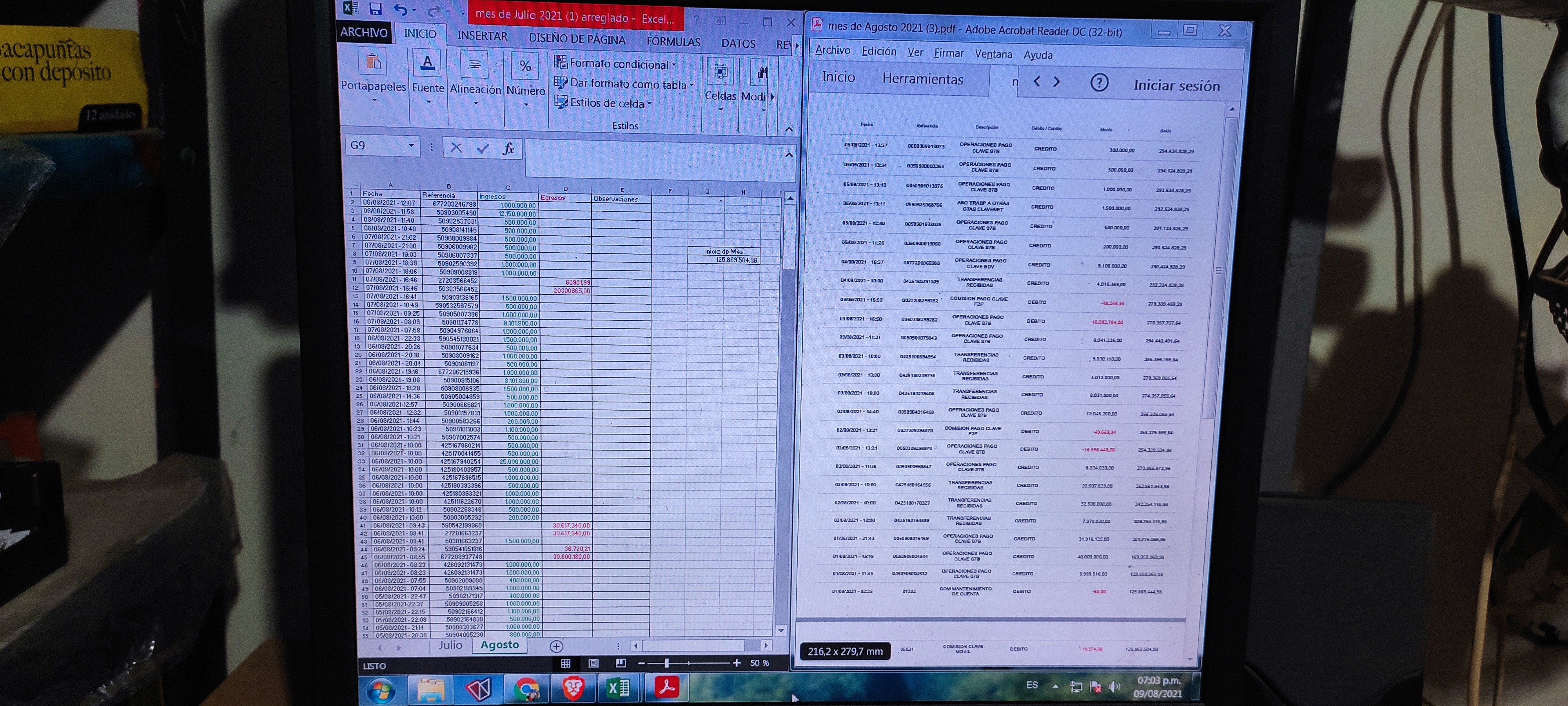Screen dimensions: 1568x706
Task: Click the Cancel X icon in formula bar
Action: (456, 147)
